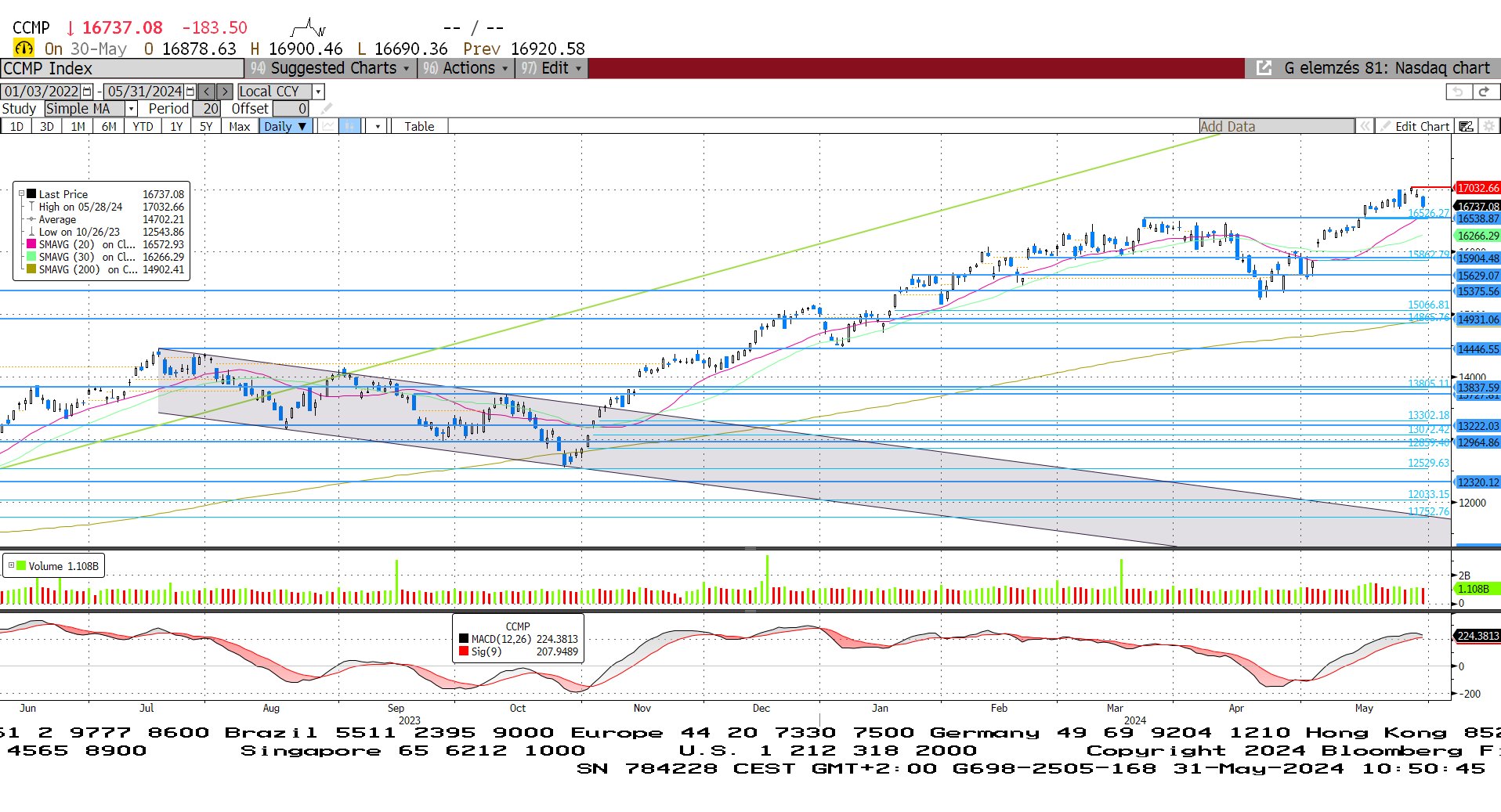The width and height of the screenshot is (1501, 812).
Task: Select the Max range tab
Action: [240, 126]
